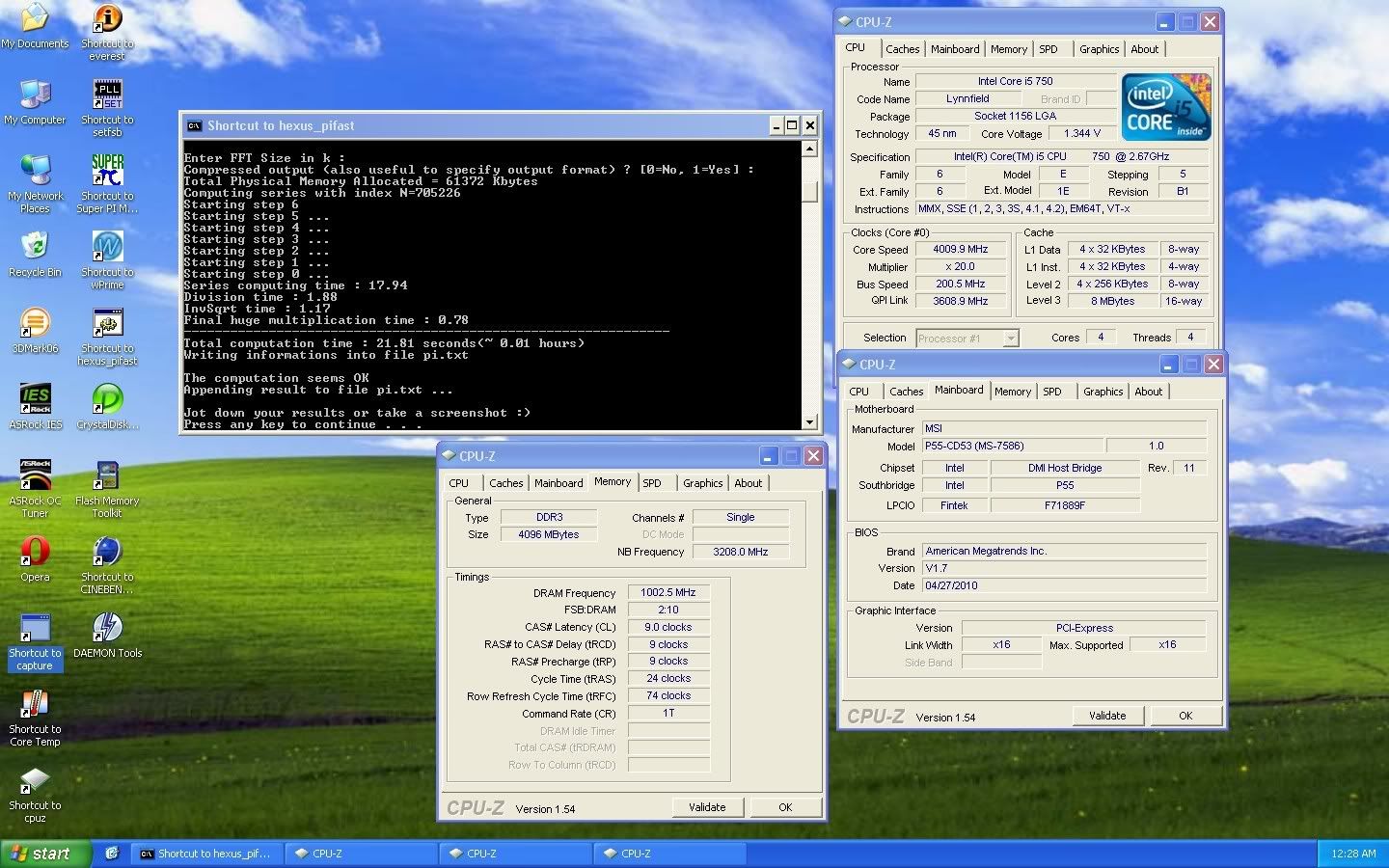Open About tab in Memory CPU-Z window
1389x868 pixels.
[x=749, y=483]
